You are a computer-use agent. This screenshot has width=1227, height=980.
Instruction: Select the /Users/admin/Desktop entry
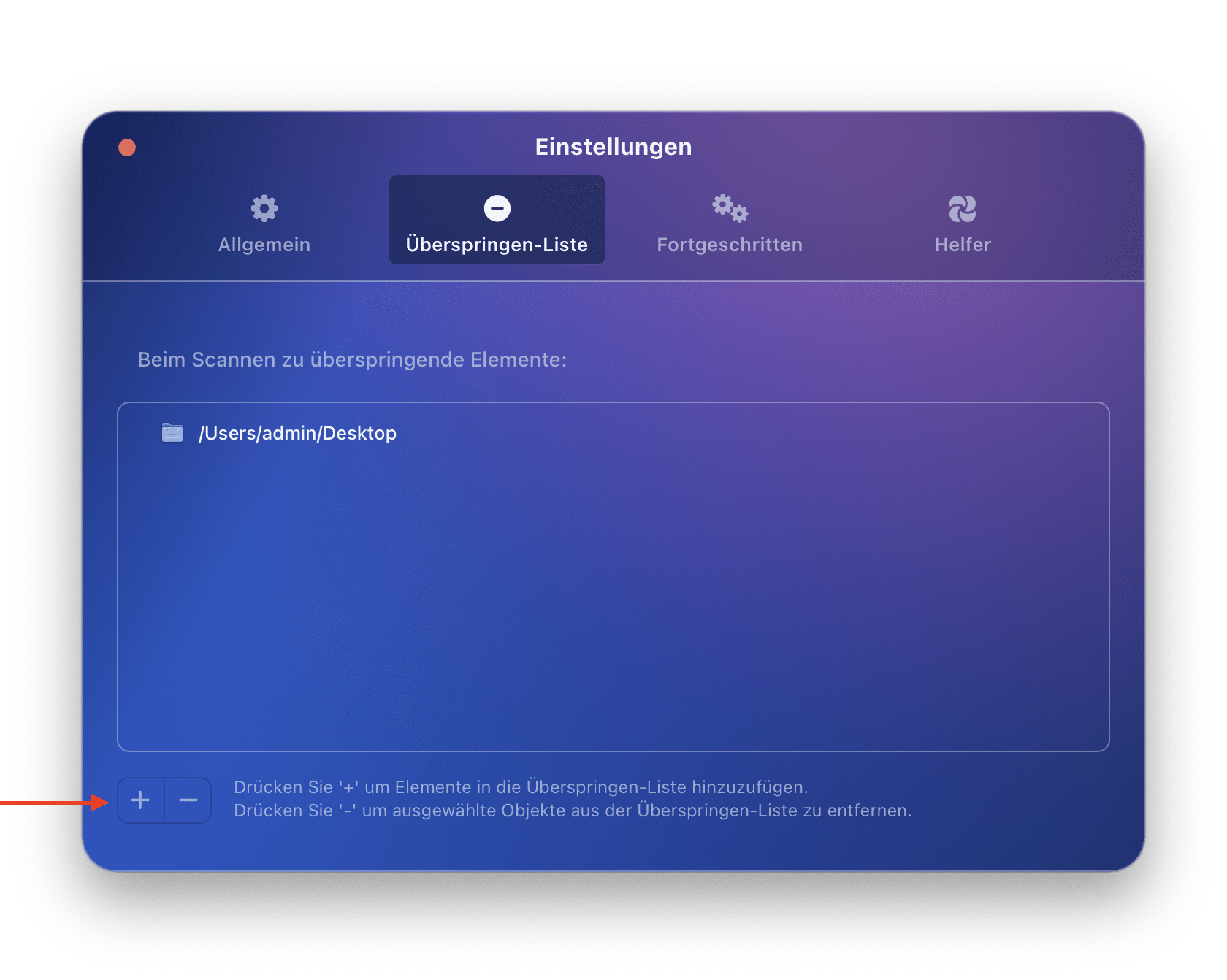tap(613, 433)
